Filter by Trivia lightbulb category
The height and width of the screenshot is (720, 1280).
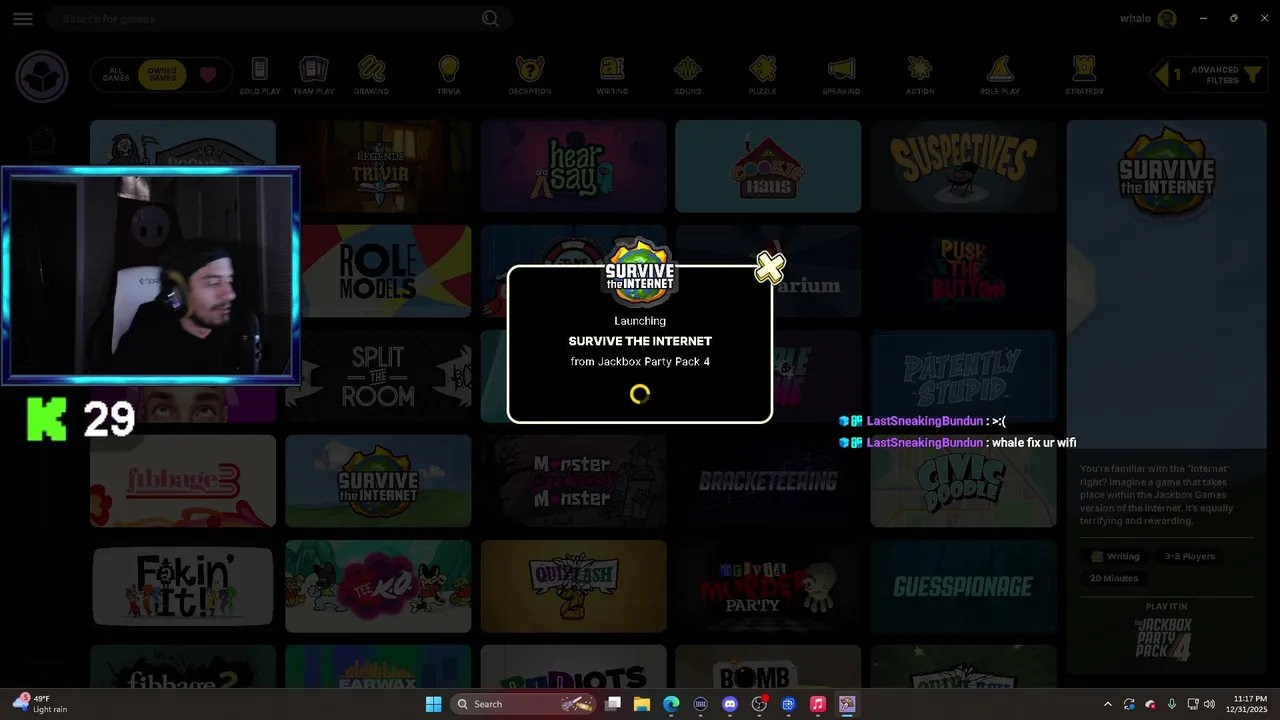(x=449, y=76)
